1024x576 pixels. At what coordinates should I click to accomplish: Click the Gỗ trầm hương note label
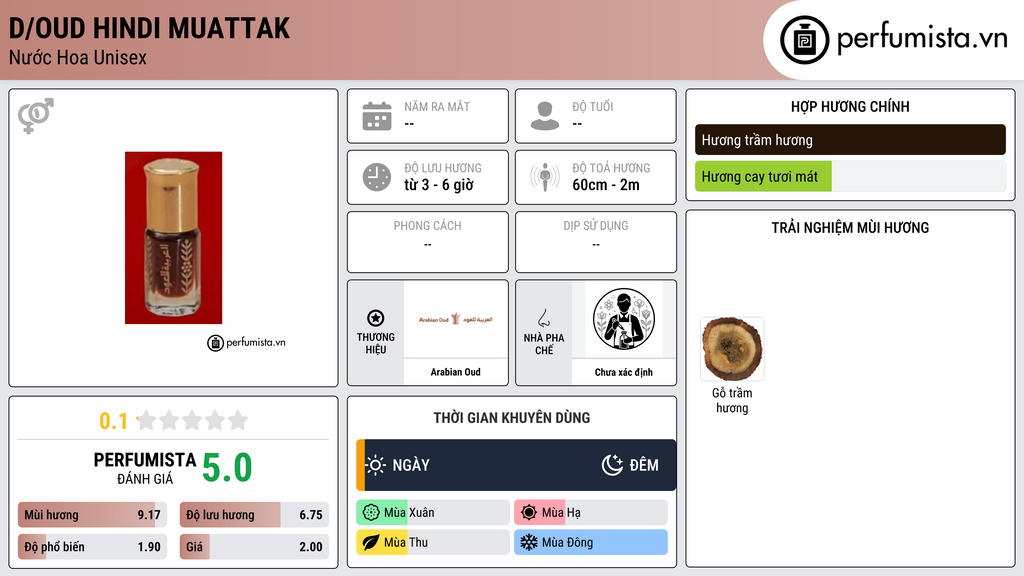coord(732,400)
